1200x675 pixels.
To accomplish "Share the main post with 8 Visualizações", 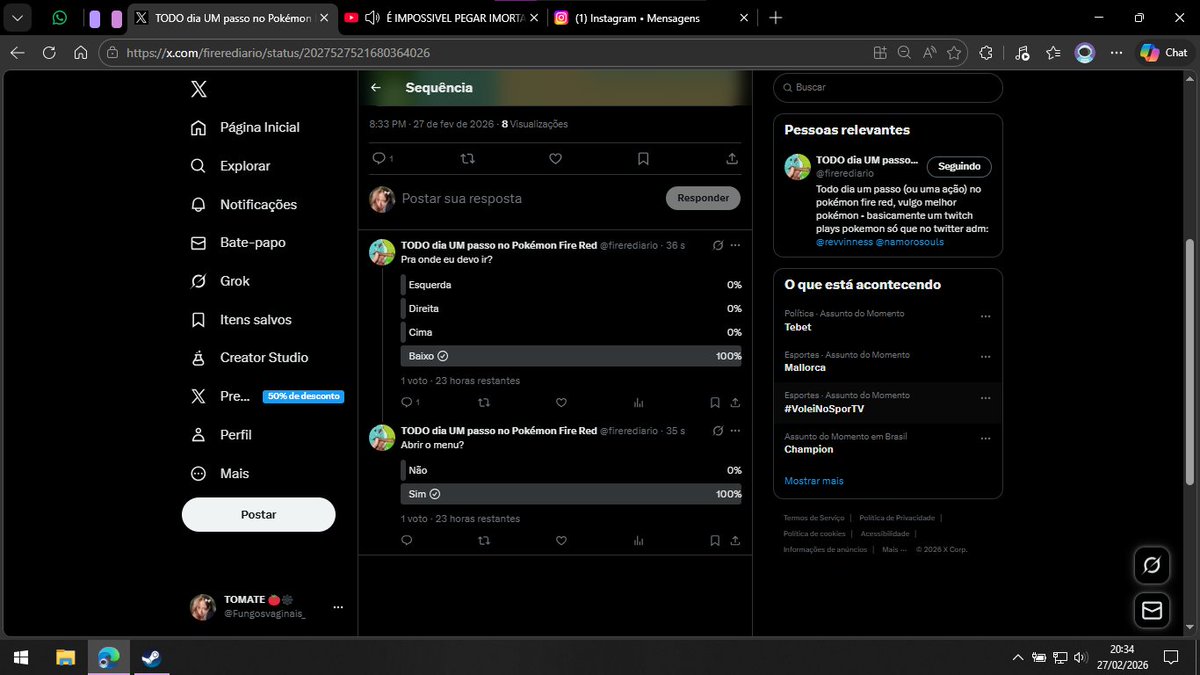I will click(x=731, y=158).
